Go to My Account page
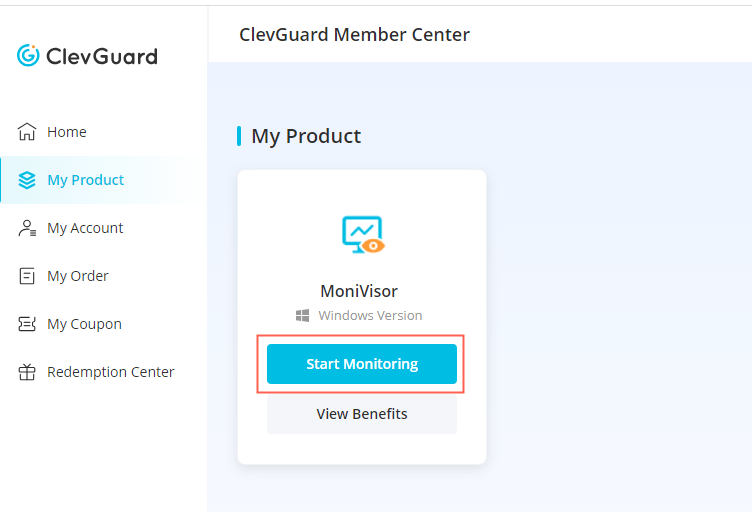 point(104,228)
